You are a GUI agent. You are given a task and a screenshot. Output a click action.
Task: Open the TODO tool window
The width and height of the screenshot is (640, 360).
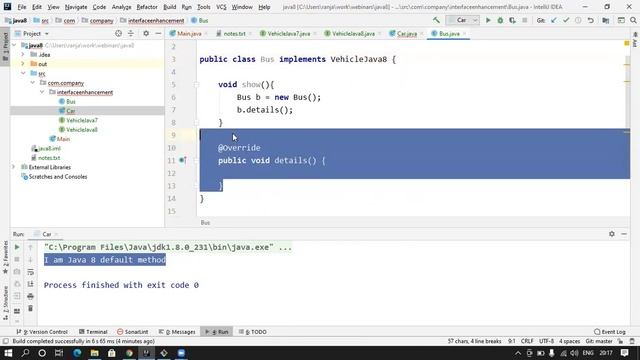[x=253, y=332]
